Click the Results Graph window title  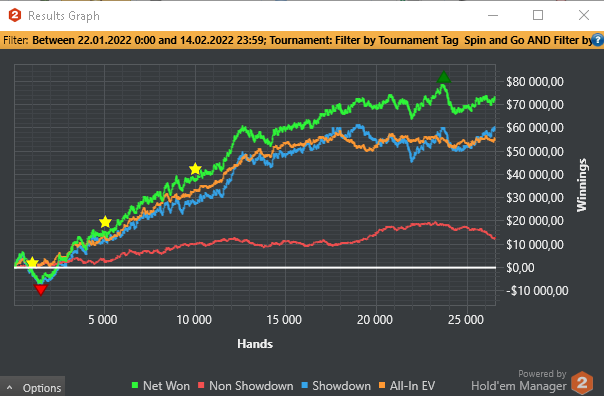coord(64,16)
